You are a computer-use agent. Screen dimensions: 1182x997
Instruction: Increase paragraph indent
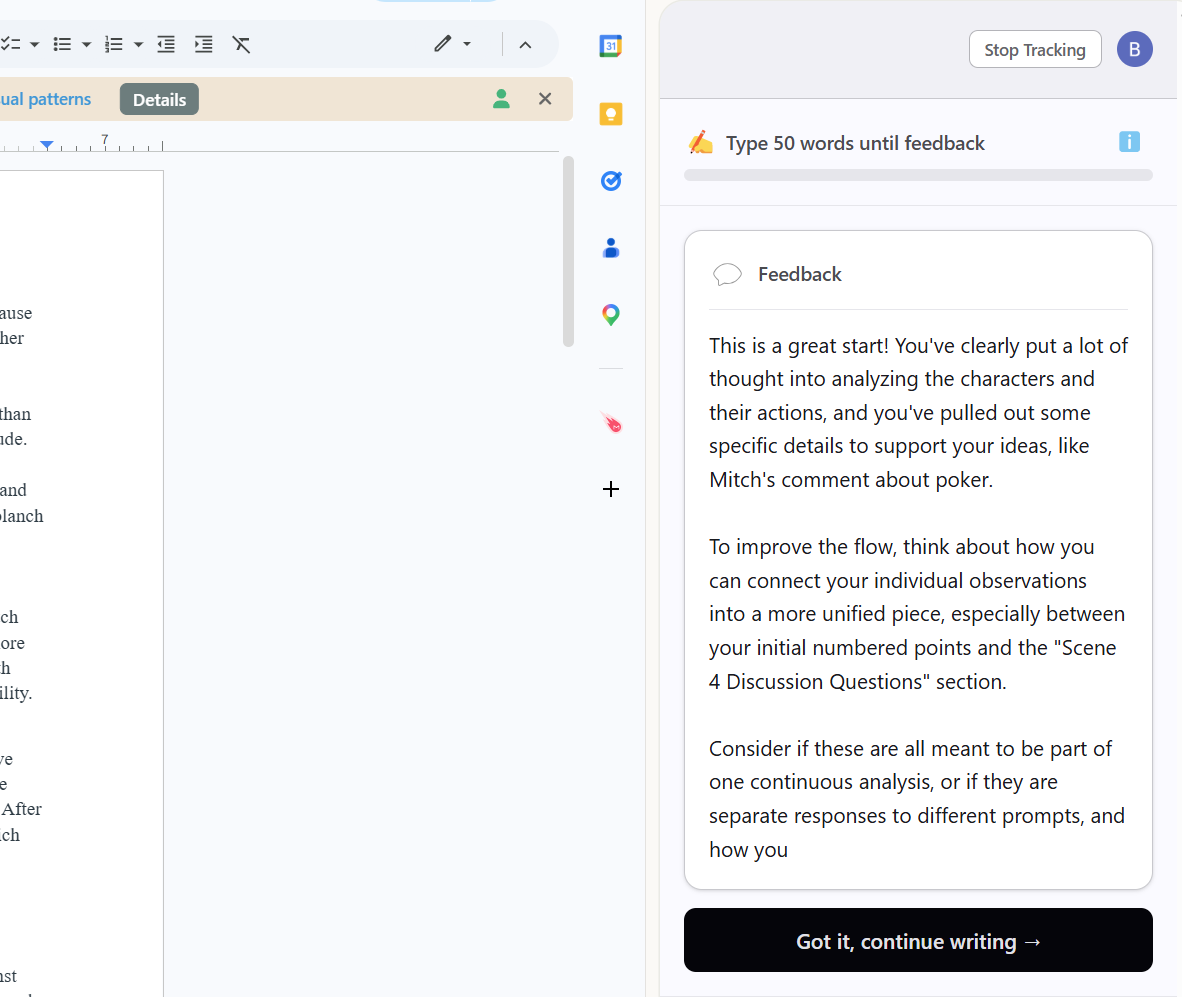[204, 44]
